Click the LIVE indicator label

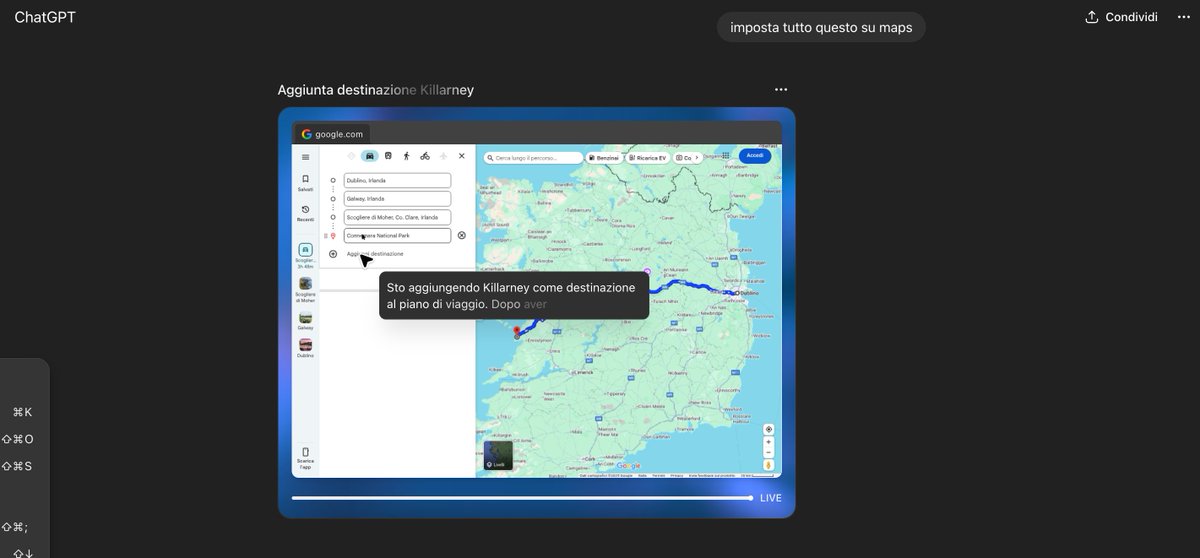[x=771, y=498]
